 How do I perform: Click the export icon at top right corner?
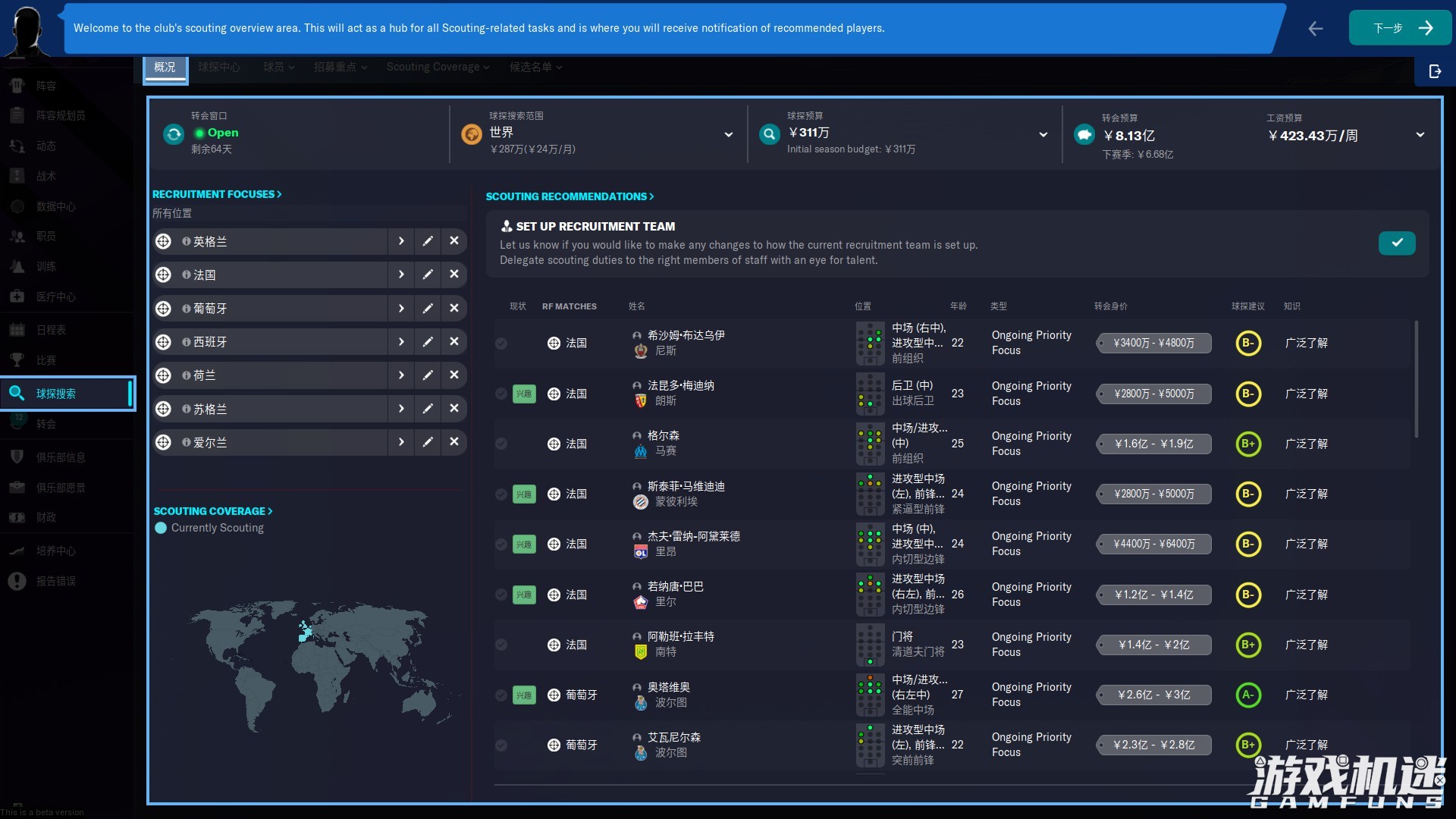(1435, 71)
